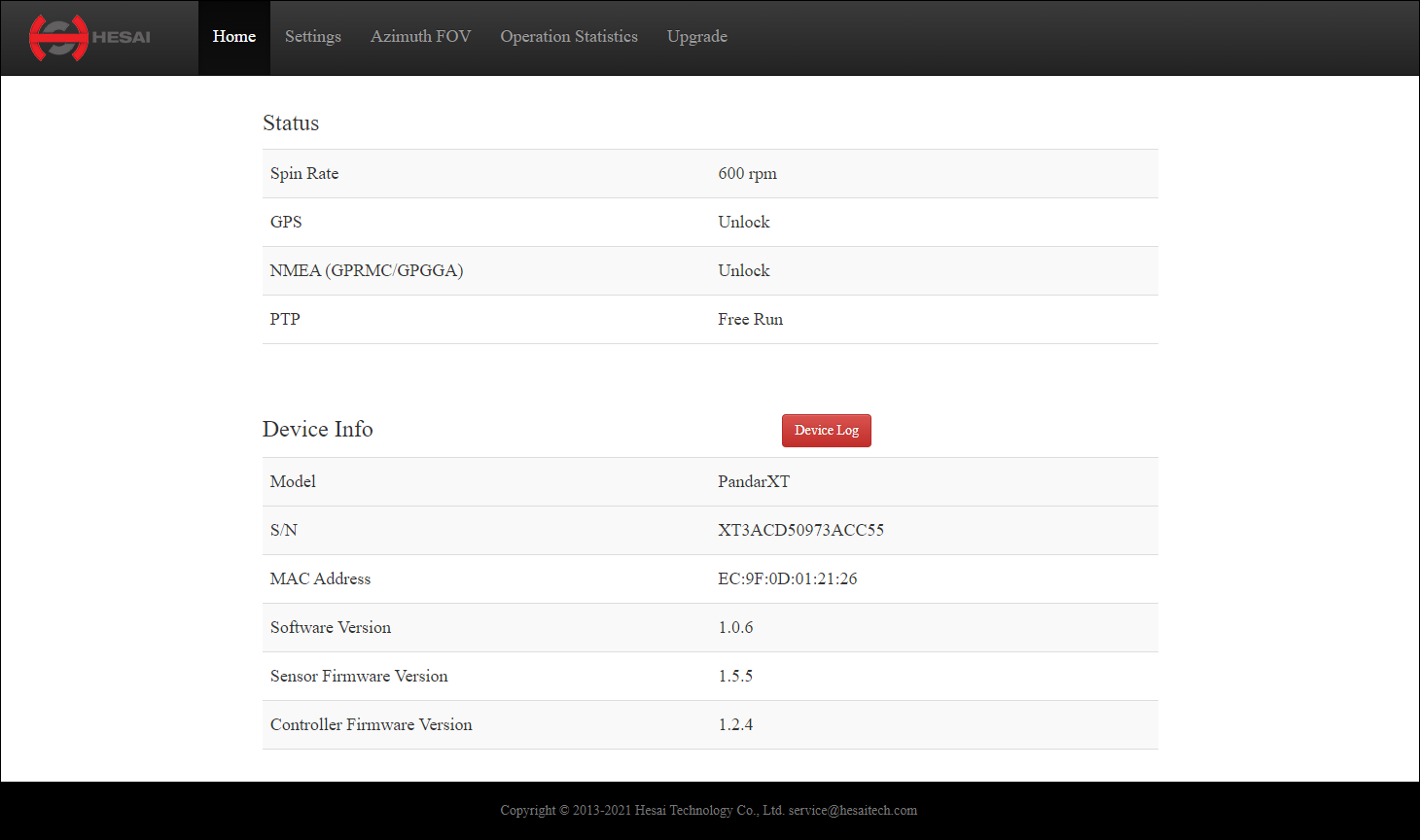Click controller firmware value 1.2.4

pos(735,725)
